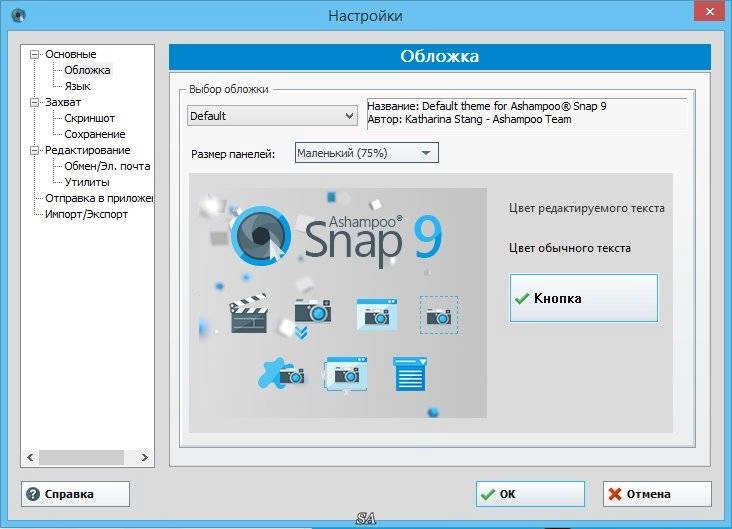The image size is (732, 529).
Task: Open Отправка в приложения settings
Action: (99, 198)
